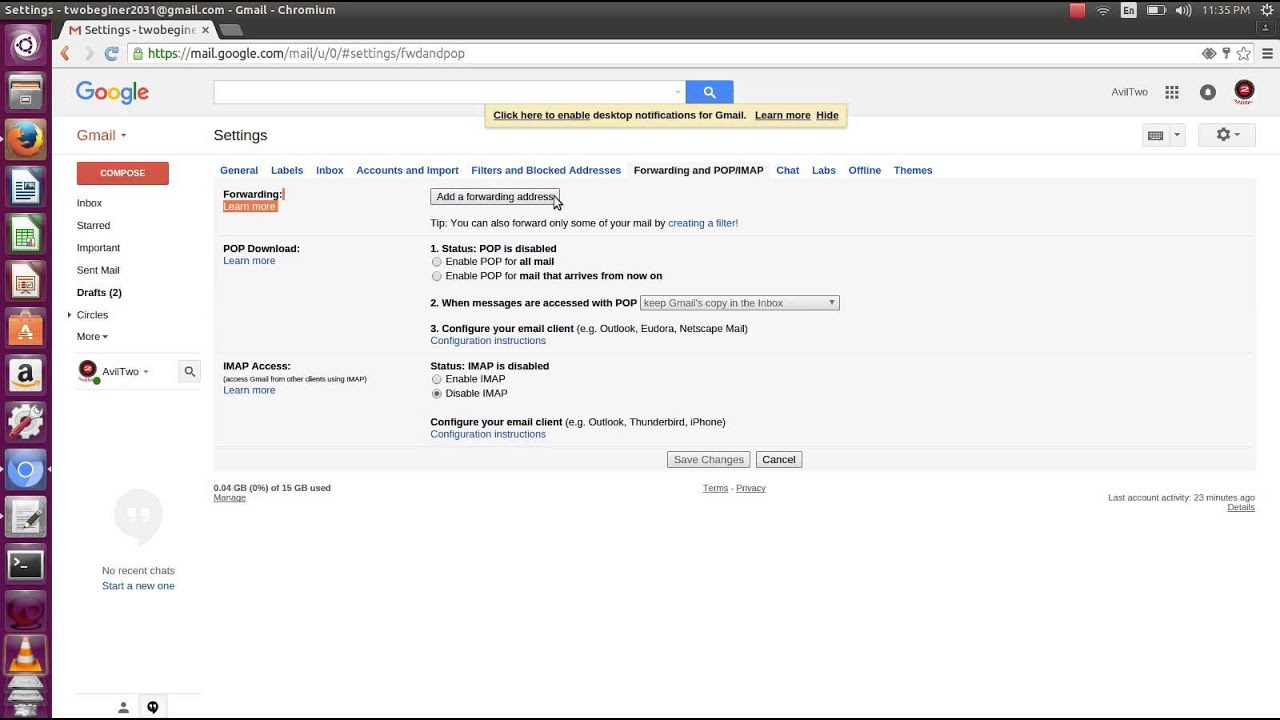
Task: Open the General settings tab
Action: (239, 170)
